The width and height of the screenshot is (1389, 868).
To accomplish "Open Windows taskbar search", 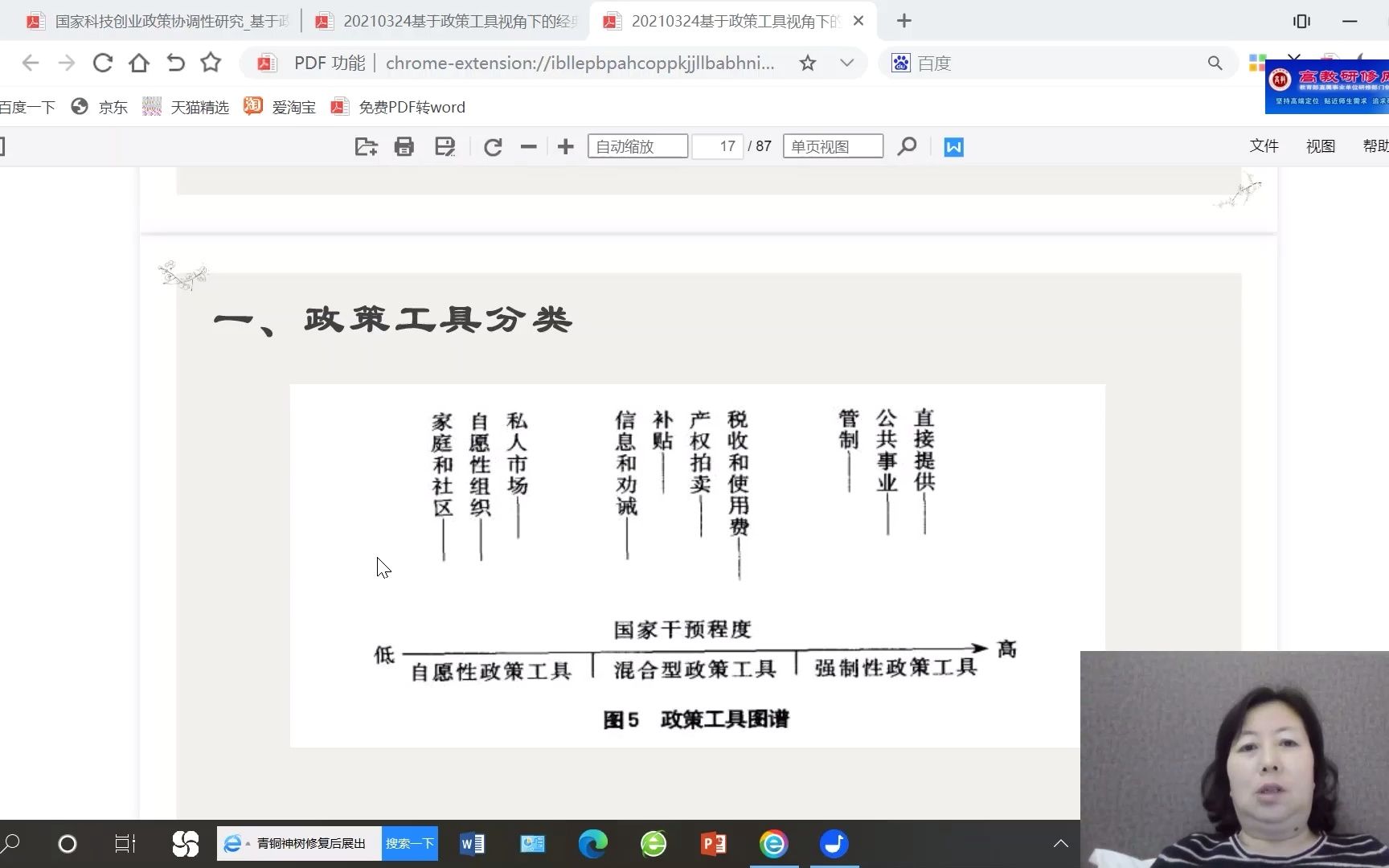I will [x=10, y=844].
